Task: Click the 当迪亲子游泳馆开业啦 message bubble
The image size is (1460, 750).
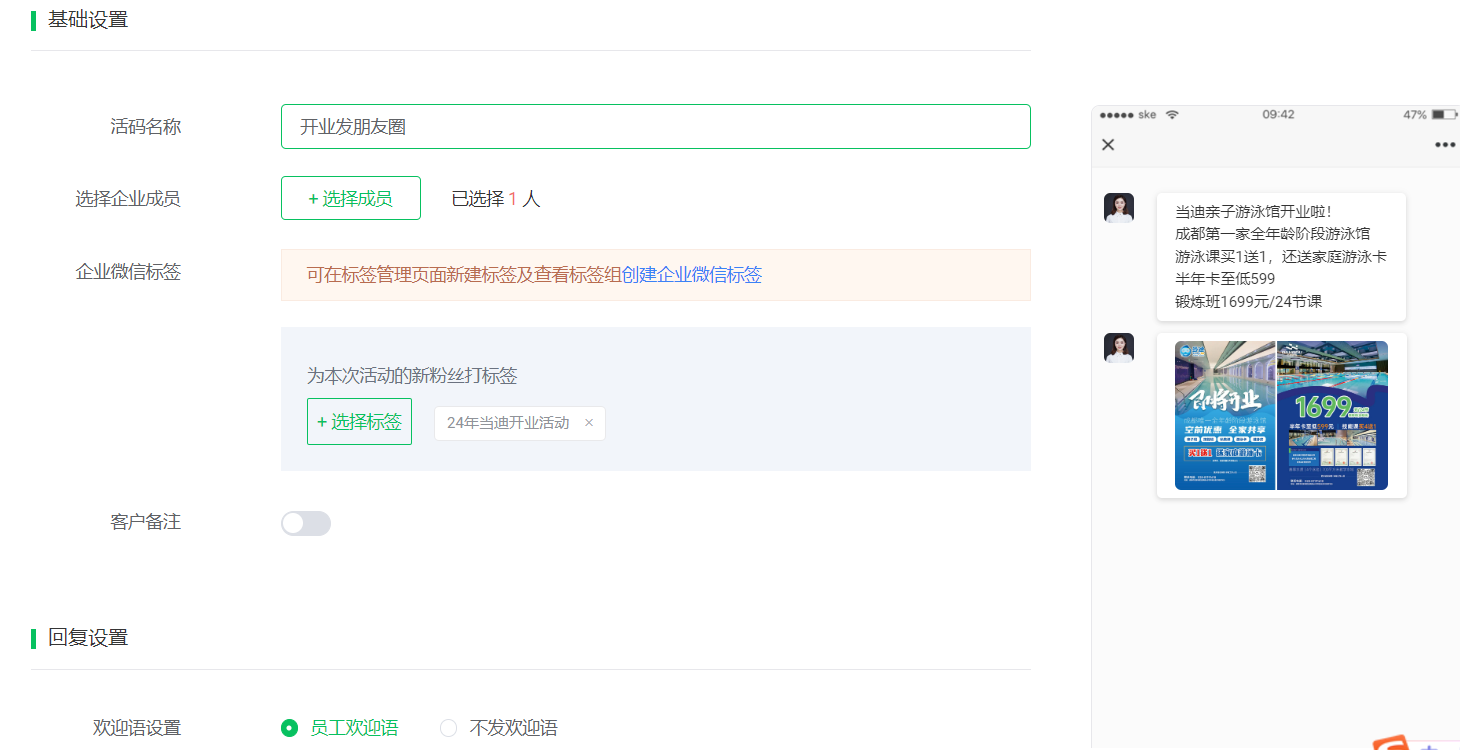Action: 1281,257
